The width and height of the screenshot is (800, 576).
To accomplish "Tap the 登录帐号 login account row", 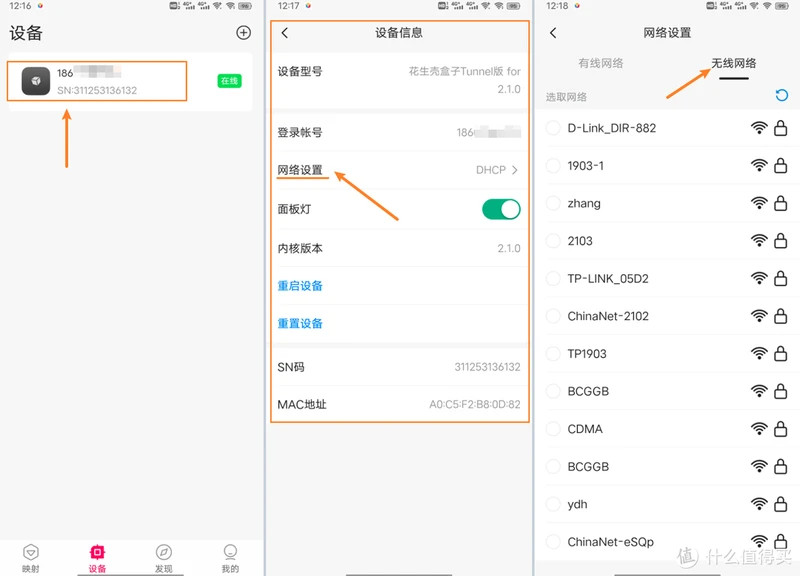I will pos(399,132).
